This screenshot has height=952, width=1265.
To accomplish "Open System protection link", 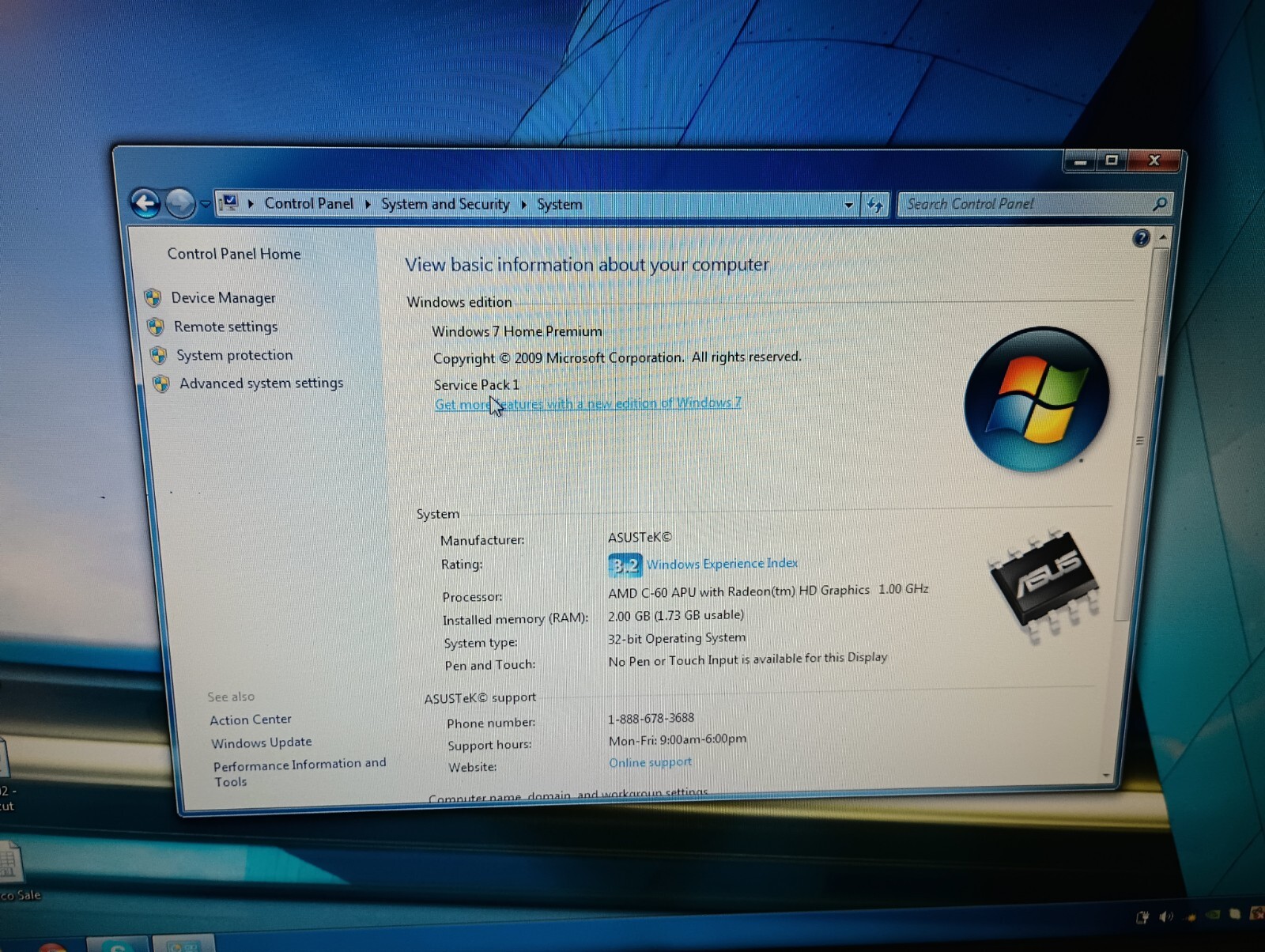I will [234, 355].
